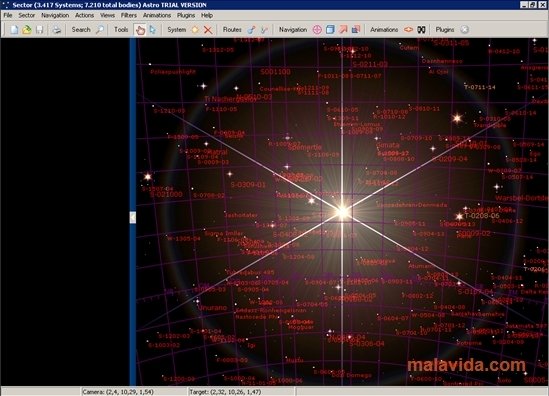Click the T-0208-06 star label
The width and height of the screenshot is (549, 396).
point(482,216)
